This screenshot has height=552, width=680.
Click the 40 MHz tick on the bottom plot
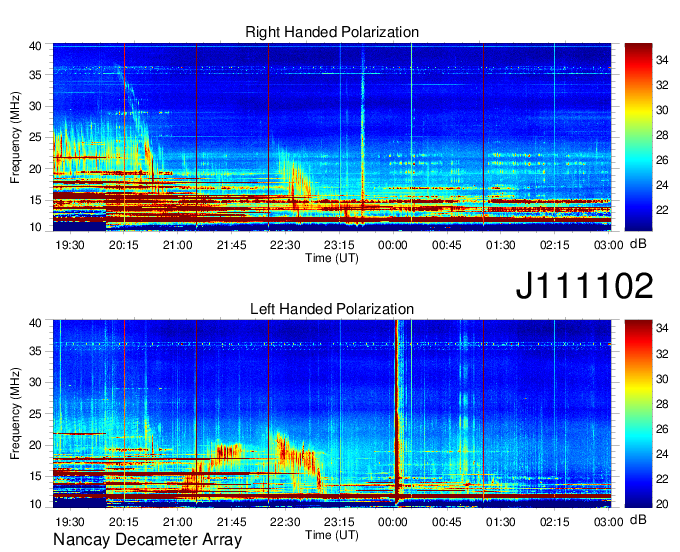pyautogui.click(x=35, y=323)
